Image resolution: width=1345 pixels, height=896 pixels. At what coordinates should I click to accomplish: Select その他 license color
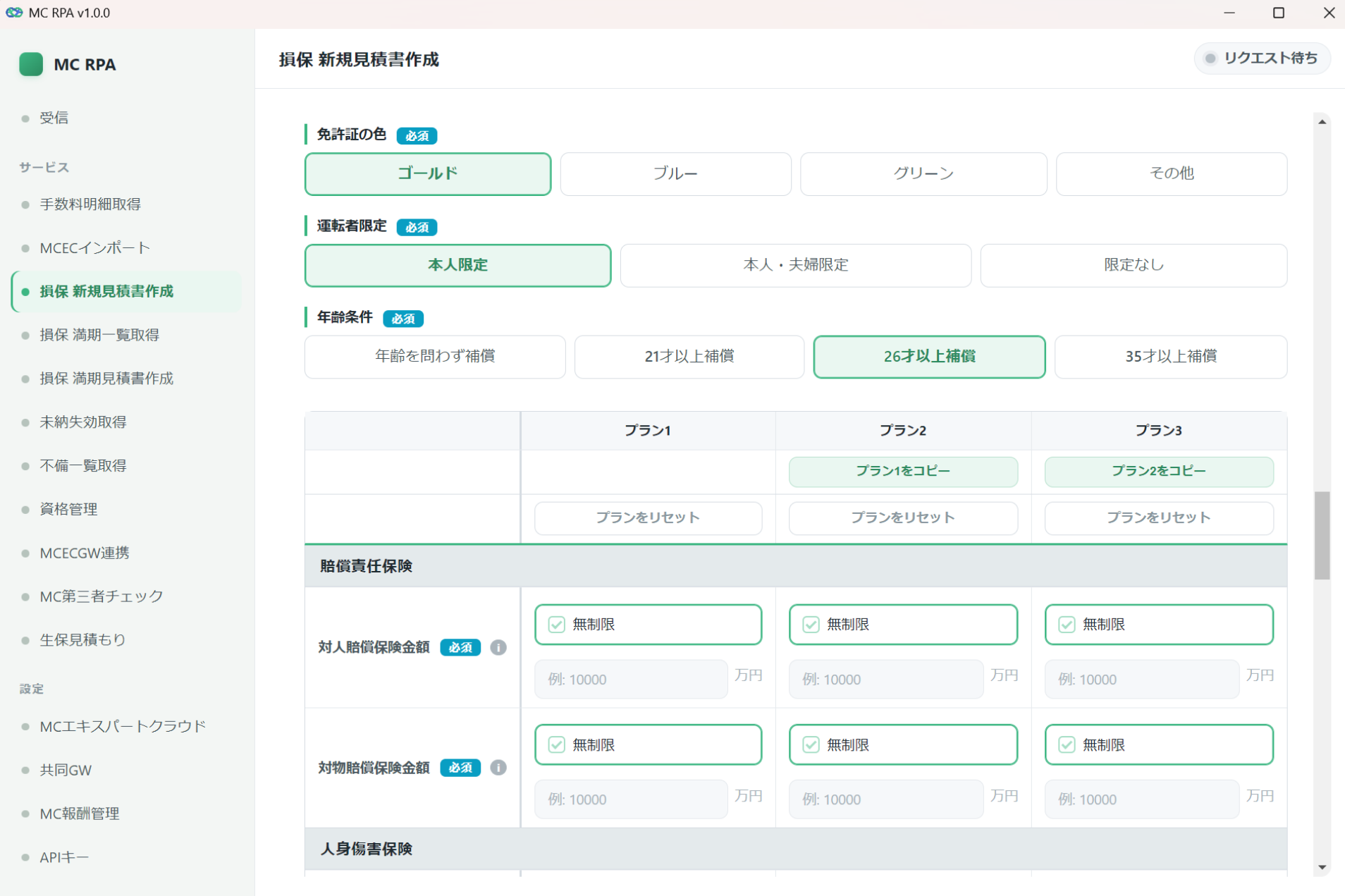click(x=1172, y=173)
